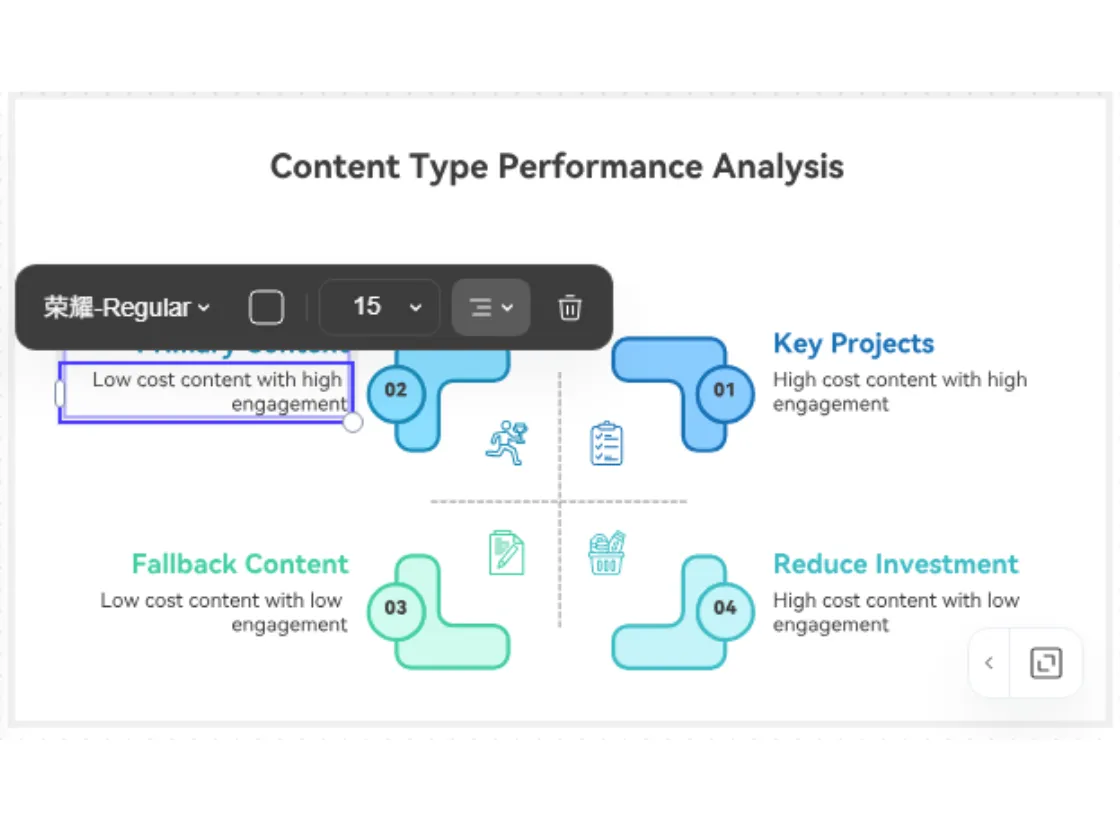Click the left chevron collapse arrow
Screen dimensions: 1120x840
989,663
